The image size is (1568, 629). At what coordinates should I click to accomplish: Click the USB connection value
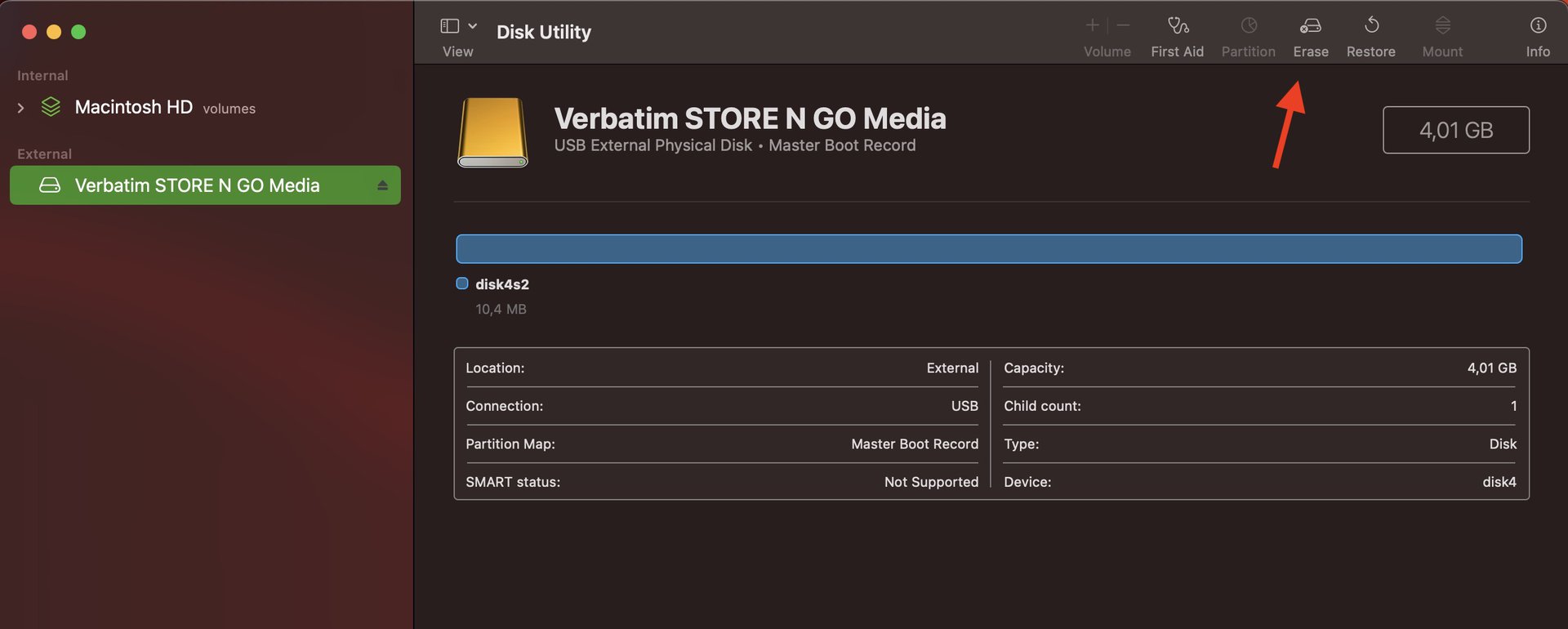click(x=964, y=406)
